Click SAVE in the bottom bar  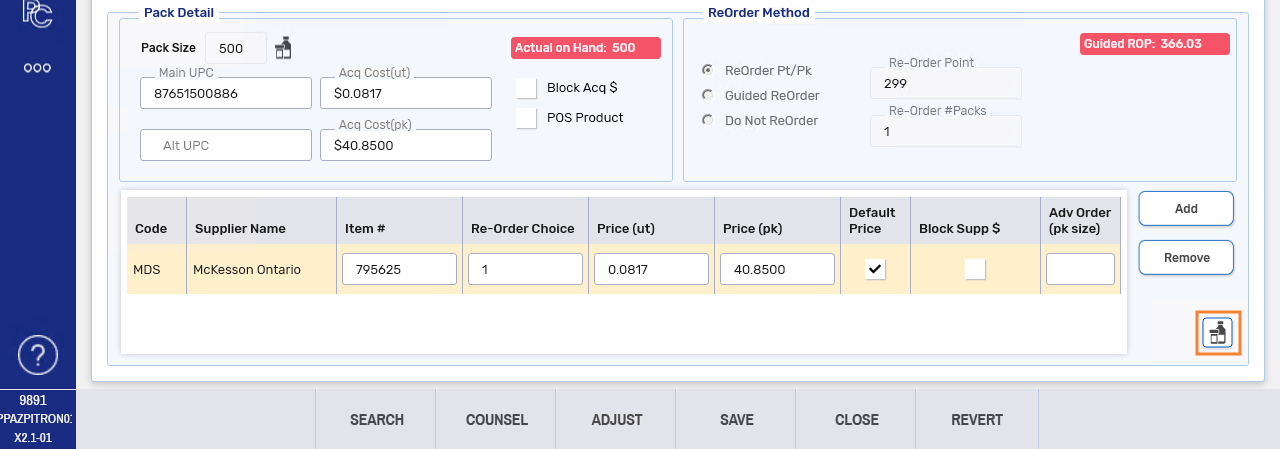point(736,420)
